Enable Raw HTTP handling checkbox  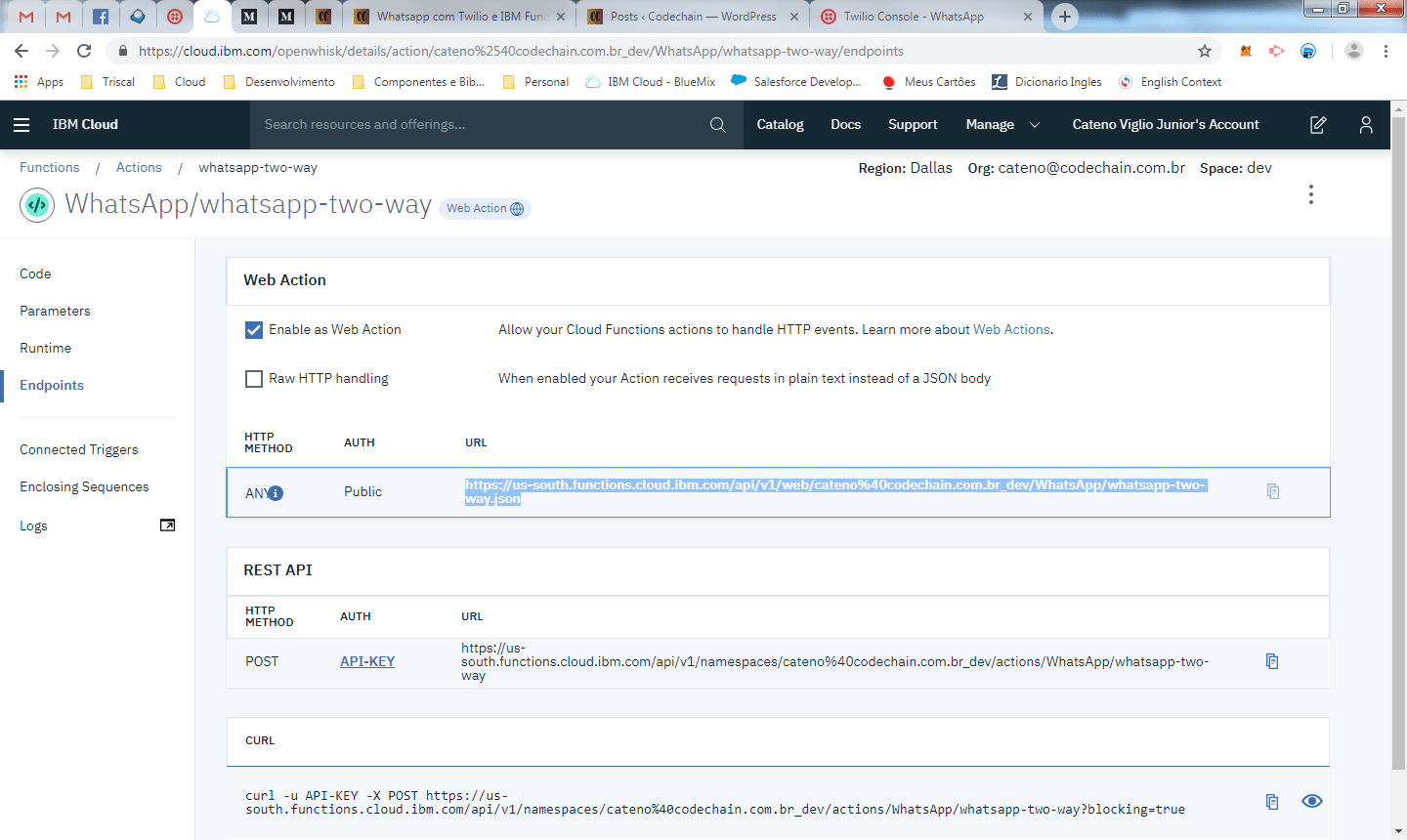tap(254, 379)
